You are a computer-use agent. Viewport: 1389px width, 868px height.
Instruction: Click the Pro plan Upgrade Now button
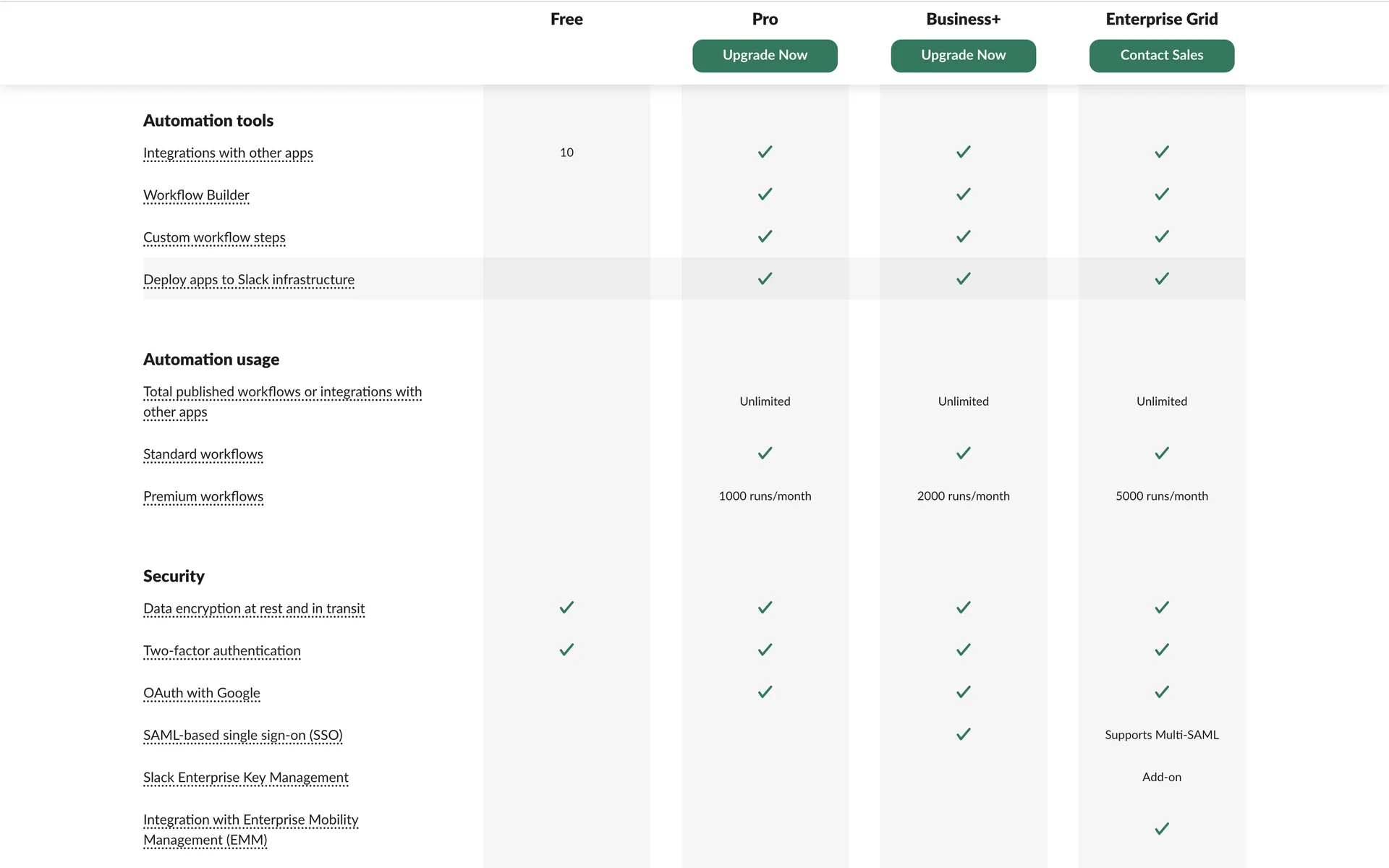click(x=765, y=56)
